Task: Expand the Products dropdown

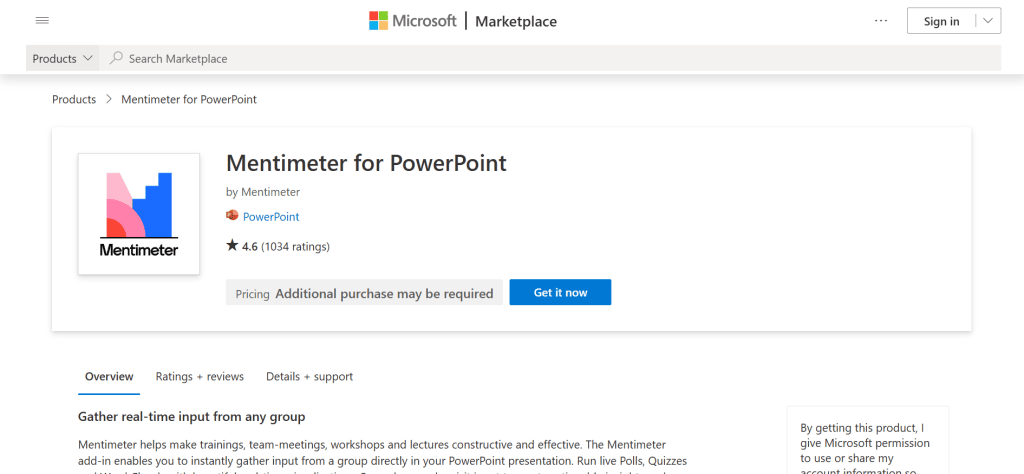Action: pyautogui.click(x=63, y=59)
